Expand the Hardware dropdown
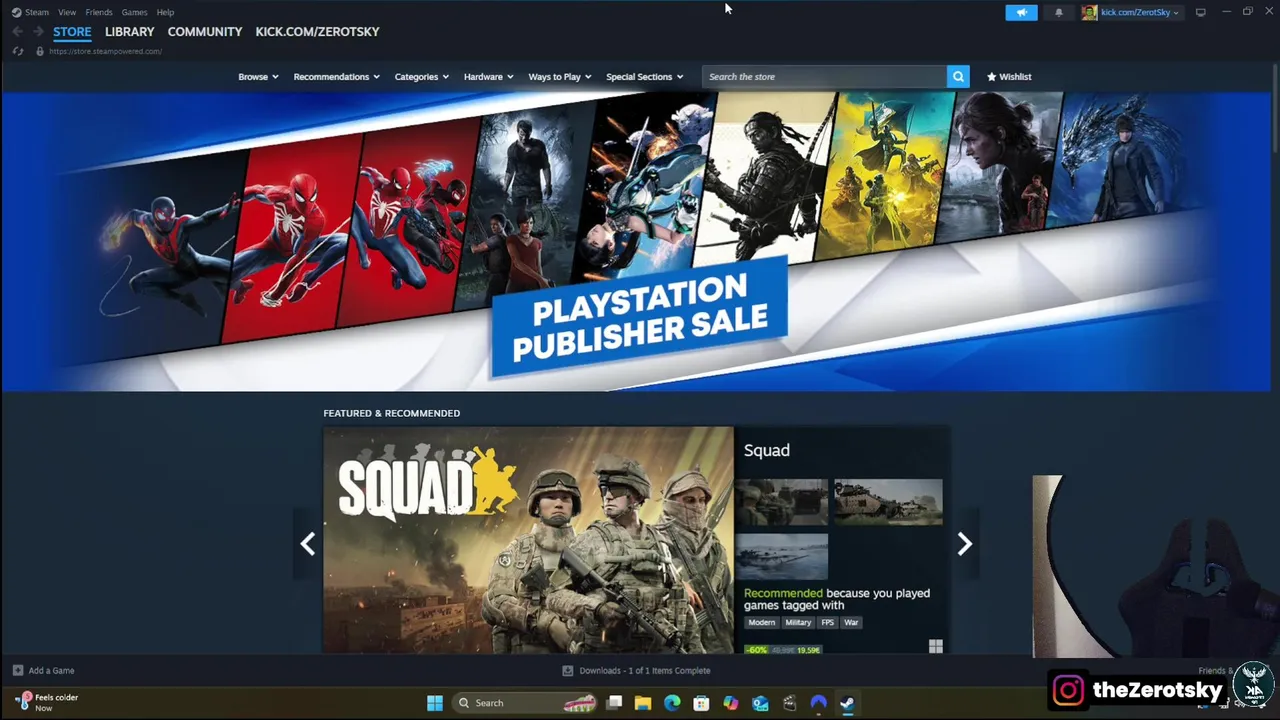Viewport: 1280px width, 720px height. (488, 76)
